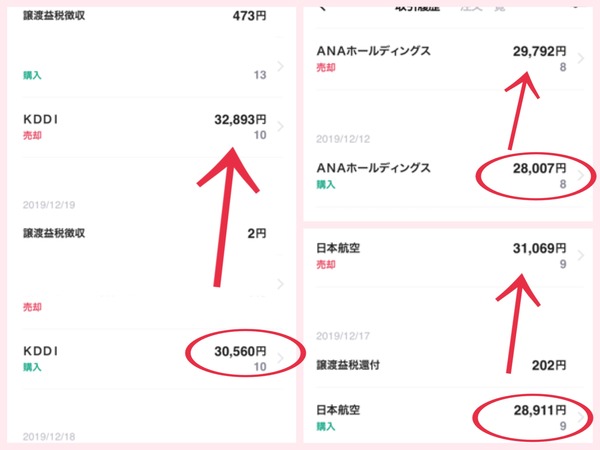Open KDDI 32,893円 sale row chevron
Image resolution: width=600 pixels, height=450 pixels.
280,127
